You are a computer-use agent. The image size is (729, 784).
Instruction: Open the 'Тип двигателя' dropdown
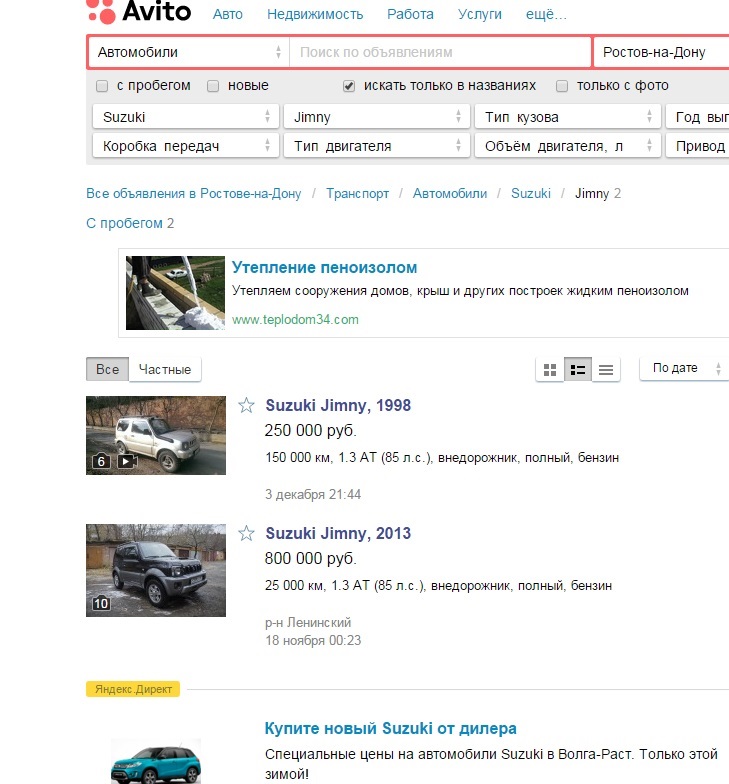(376, 146)
